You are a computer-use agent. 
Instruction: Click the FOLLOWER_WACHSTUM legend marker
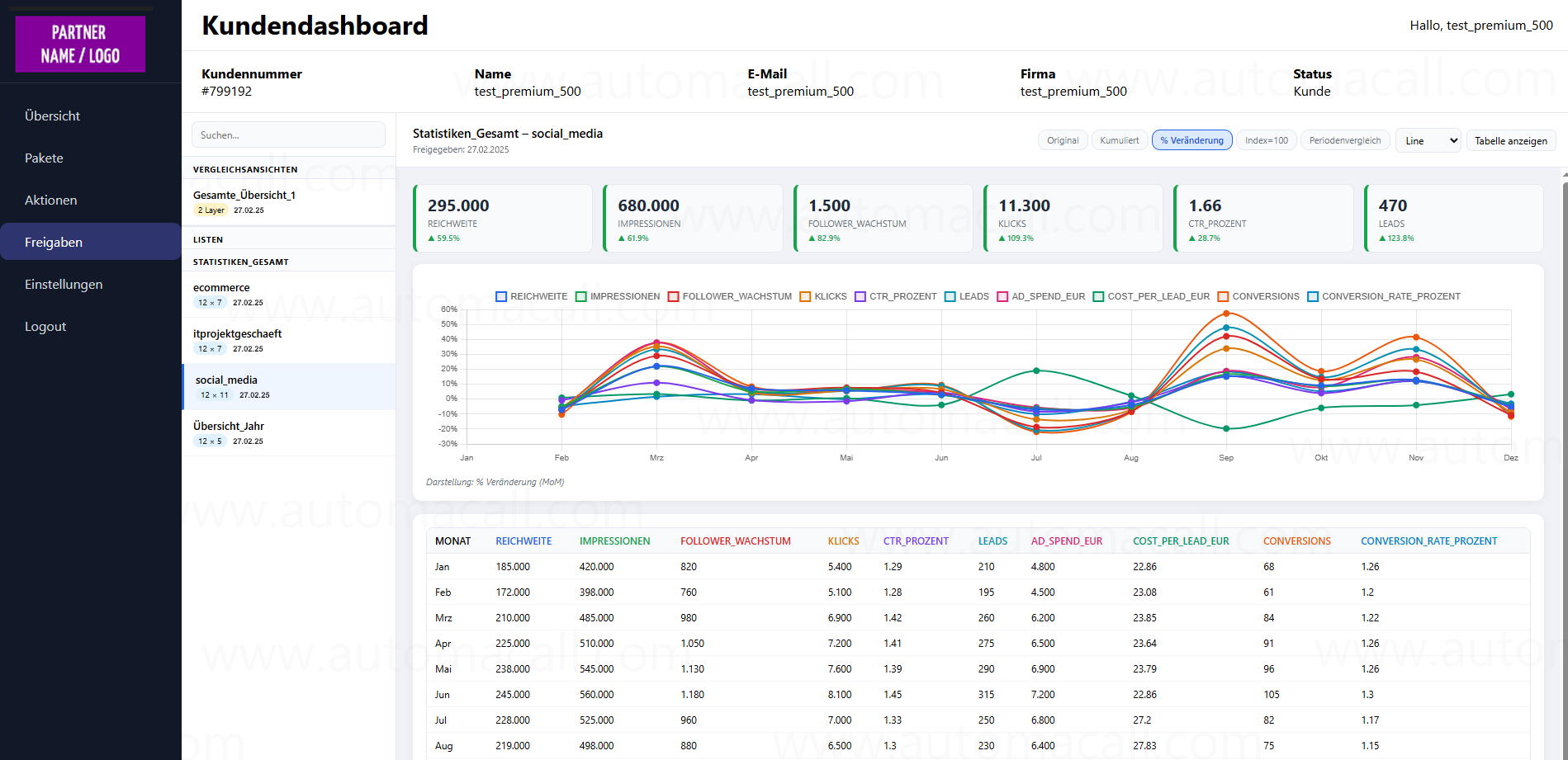pyautogui.click(x=673, y=295)
